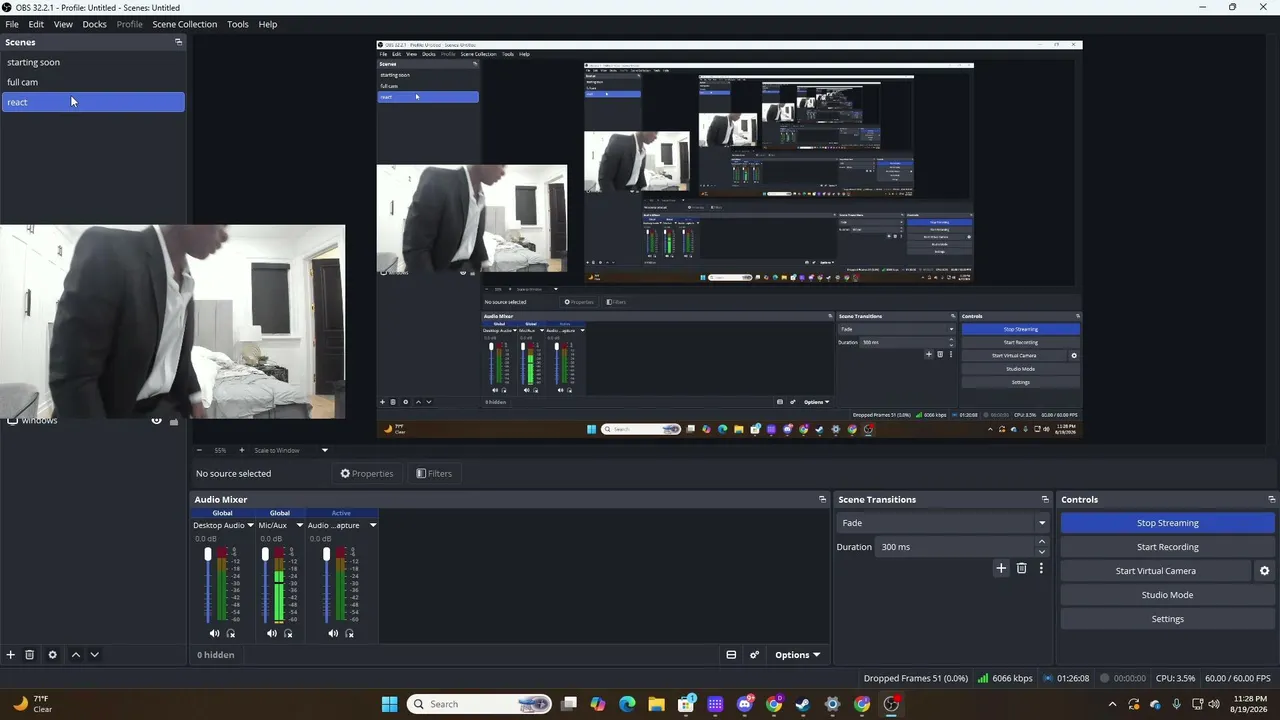1280x720 pixels.
Task: Remove the scene transition with the trash icon
Action: point(1021,568)
